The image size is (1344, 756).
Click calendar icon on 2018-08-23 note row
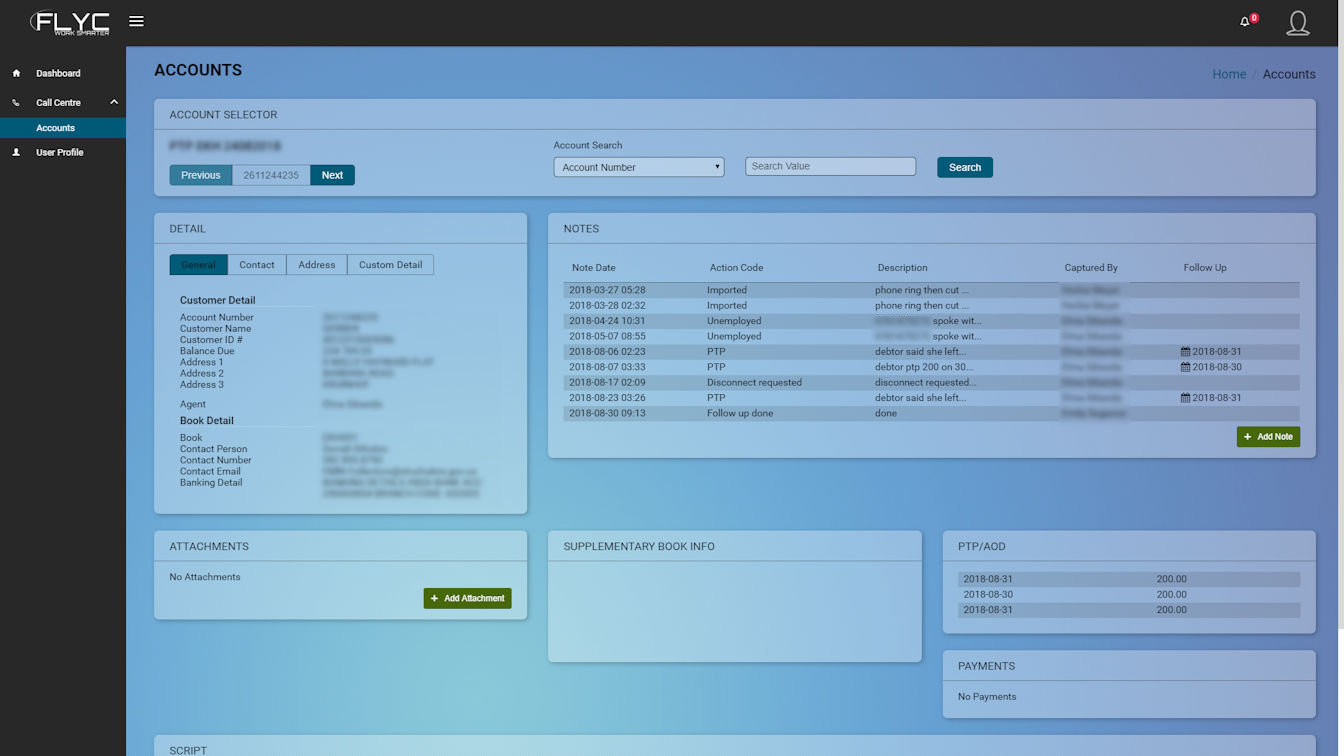[1185, 398]
